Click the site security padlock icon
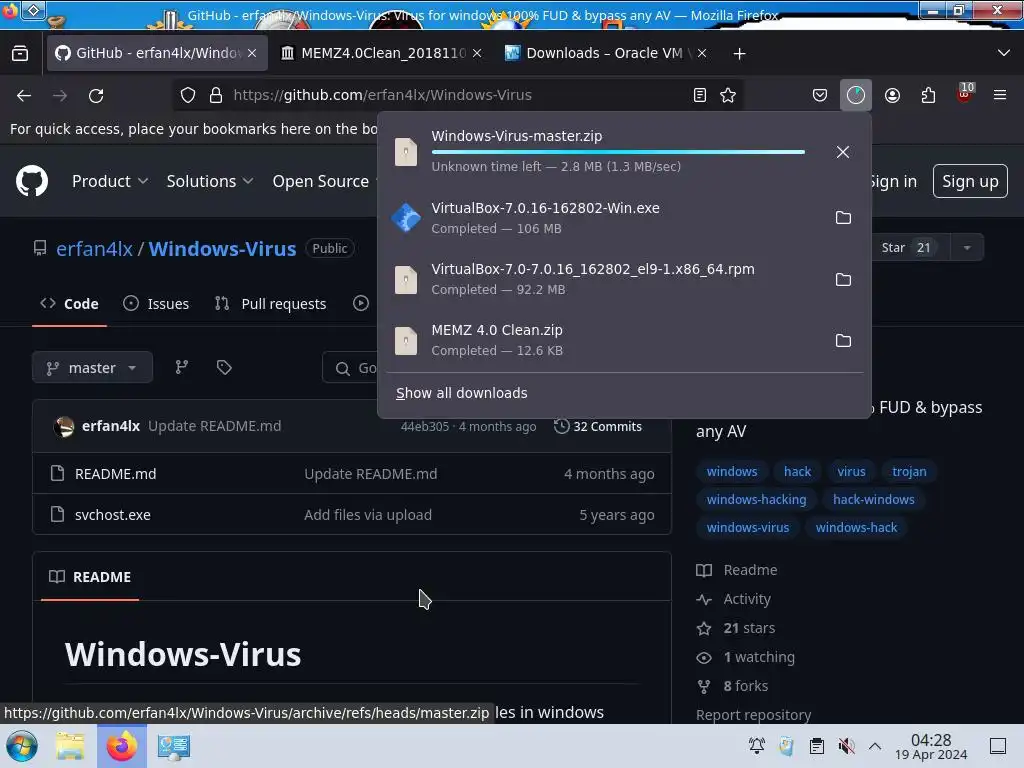 point(216,95)
